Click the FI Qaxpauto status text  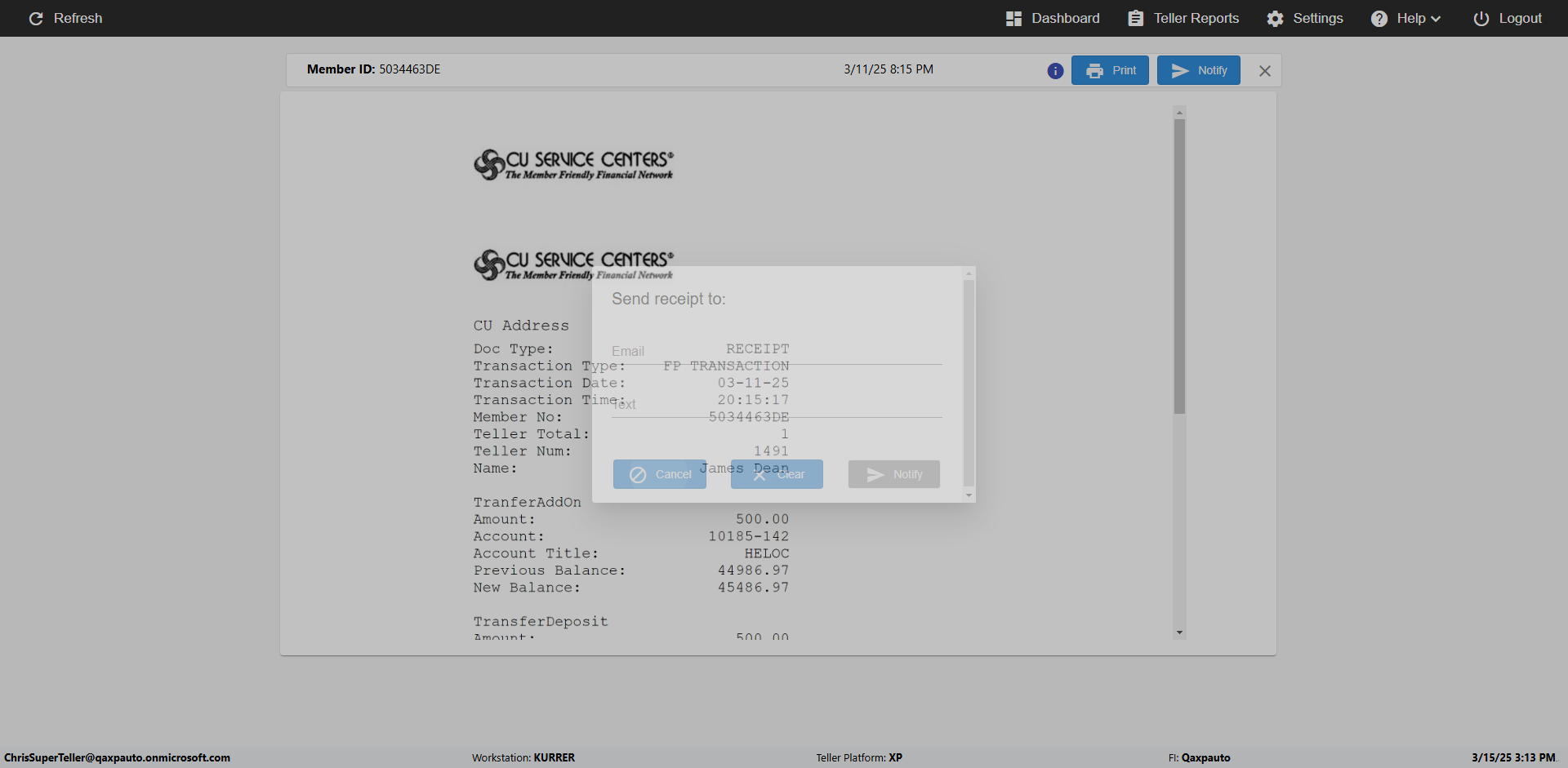pyautogui.click(x=1199, y=757)
